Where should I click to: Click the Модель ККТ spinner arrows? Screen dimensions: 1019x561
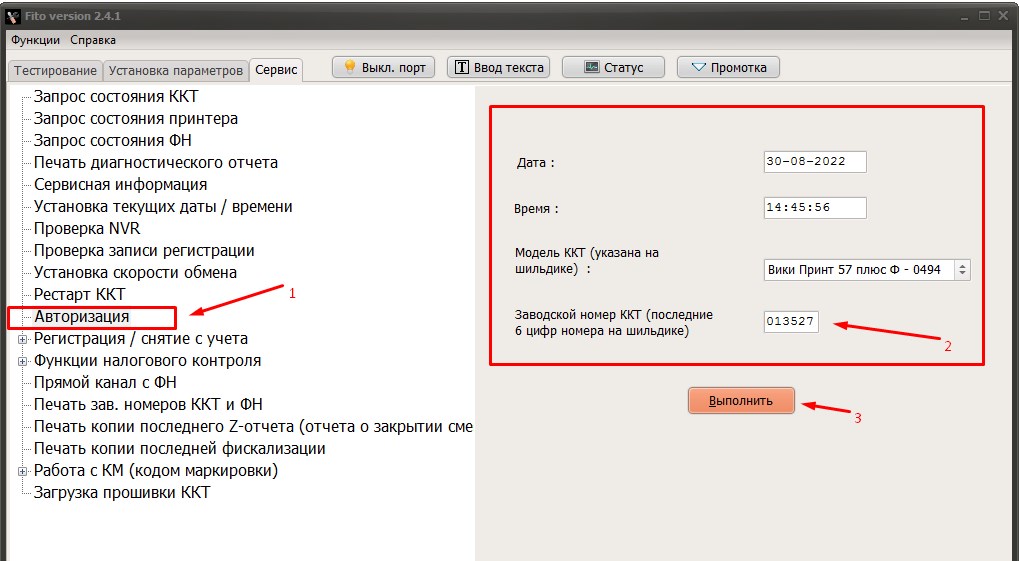[962, 270]
